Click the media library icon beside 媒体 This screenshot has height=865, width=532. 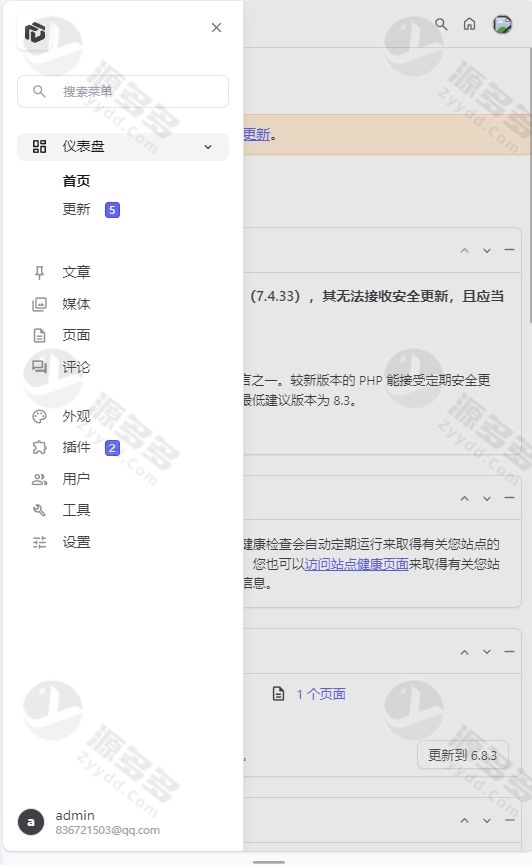click(39, 304)
